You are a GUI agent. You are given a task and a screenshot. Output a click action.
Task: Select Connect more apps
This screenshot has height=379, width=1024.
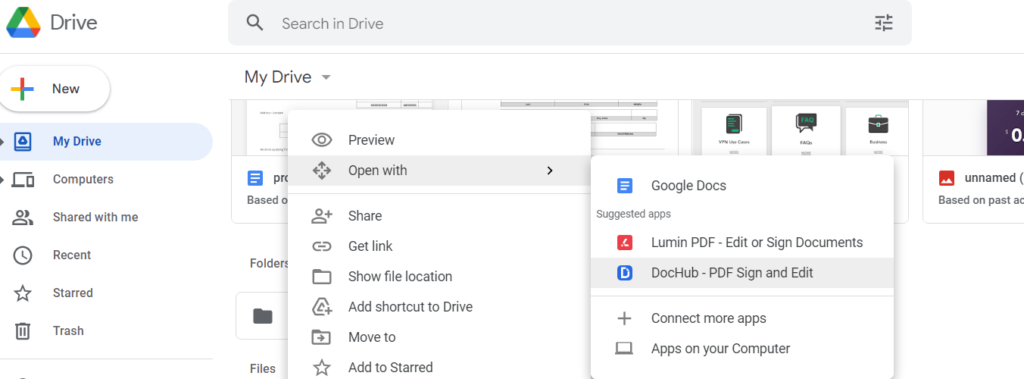pos(741,318)
